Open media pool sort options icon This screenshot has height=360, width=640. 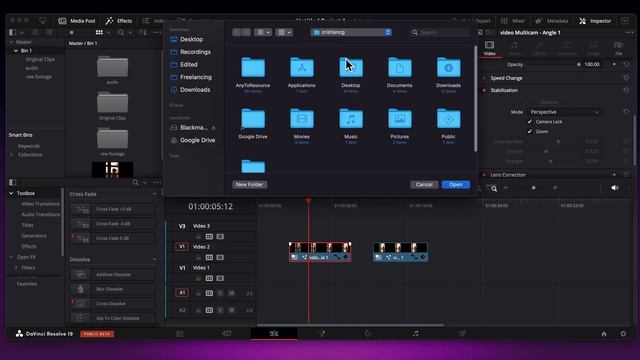point(142,32)
